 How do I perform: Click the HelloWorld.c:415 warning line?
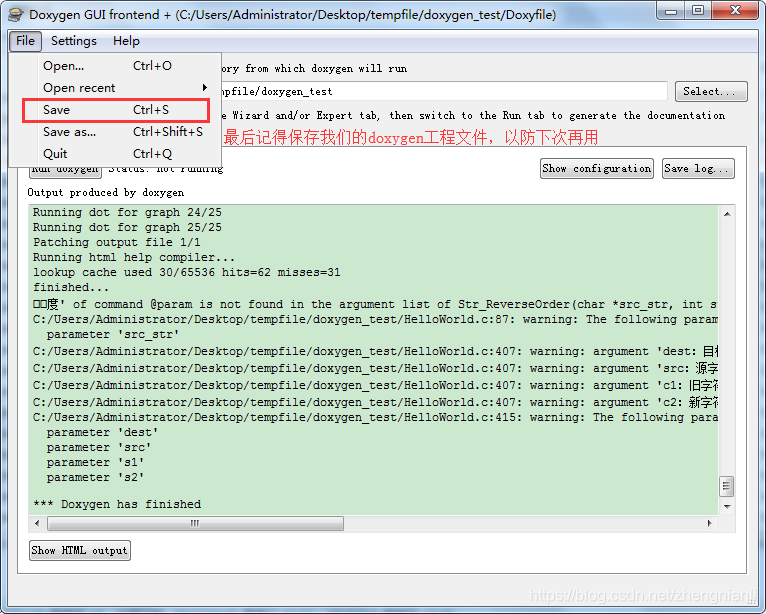click(x=375, y=418)
